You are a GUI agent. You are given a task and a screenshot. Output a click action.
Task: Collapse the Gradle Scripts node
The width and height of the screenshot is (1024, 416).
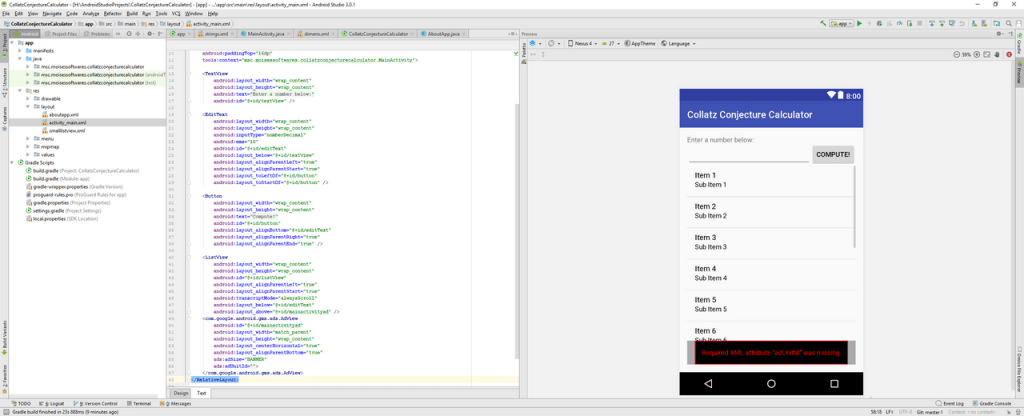[12, 163]
